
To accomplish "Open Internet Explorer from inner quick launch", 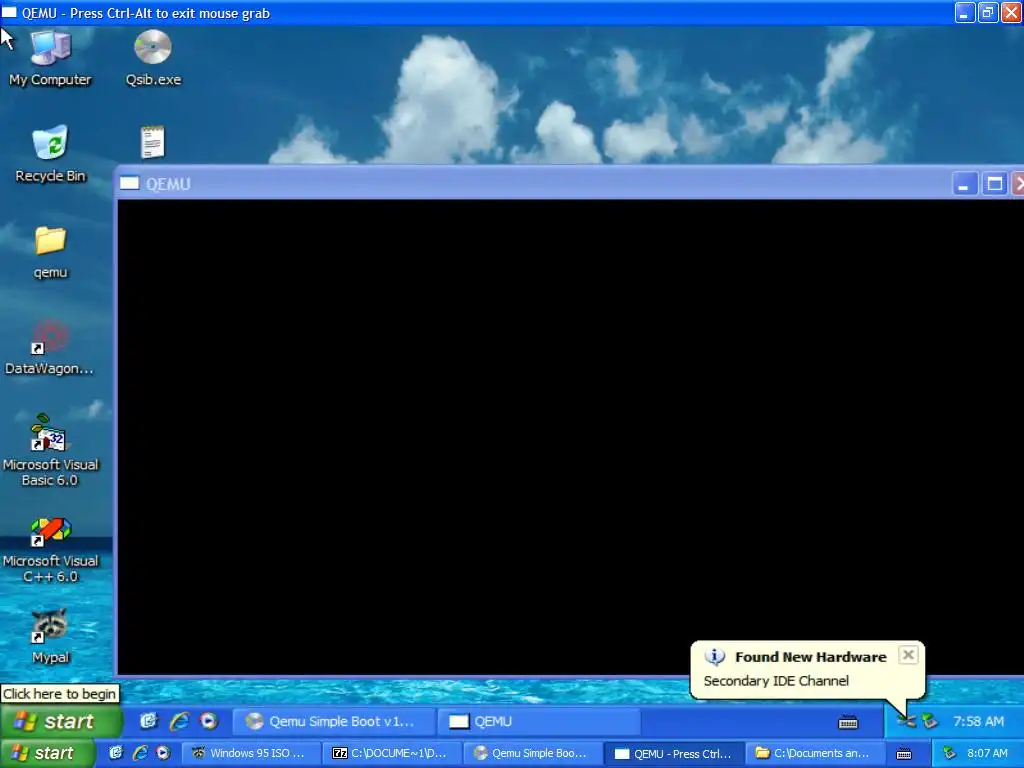I will pos(179,721).
